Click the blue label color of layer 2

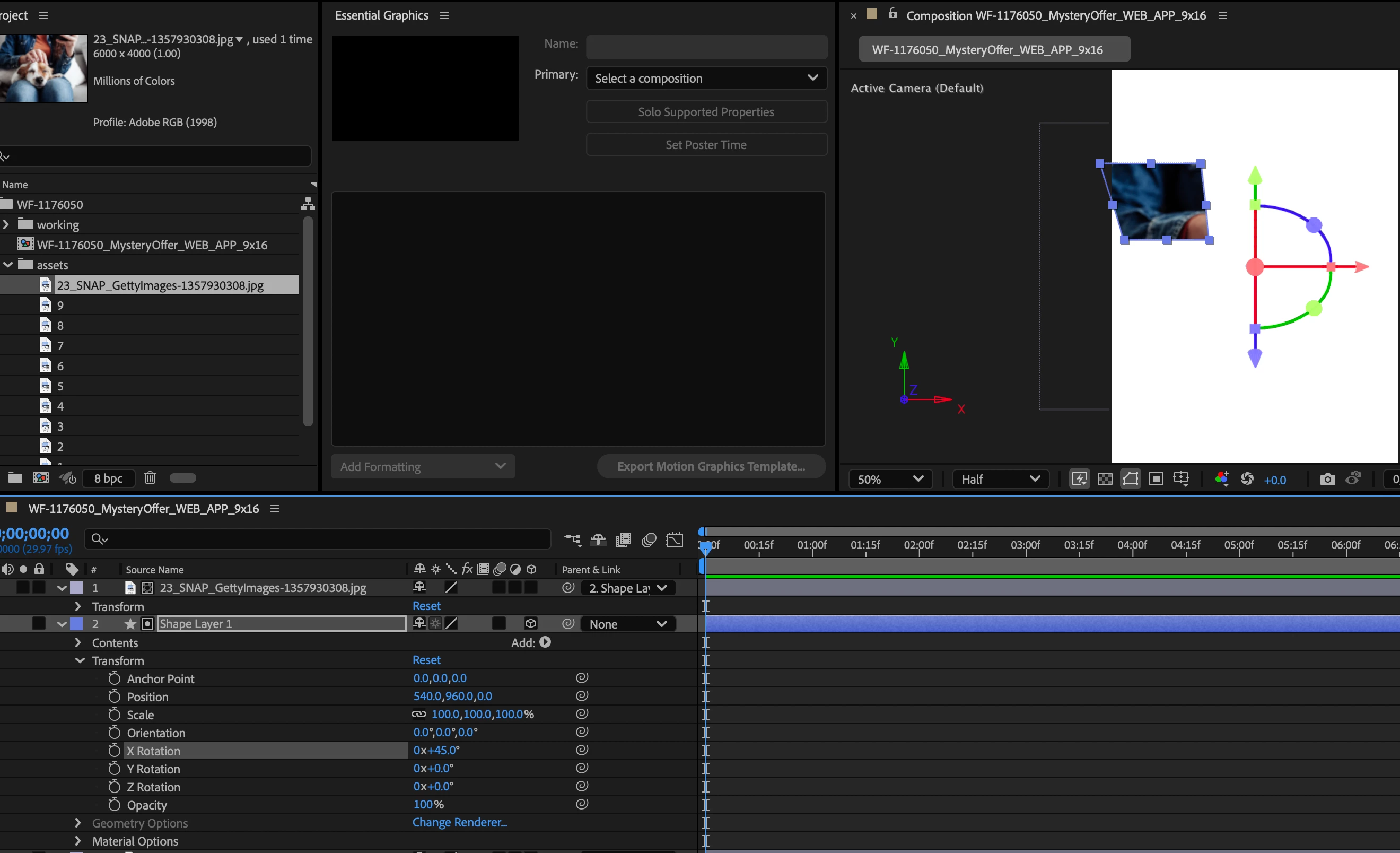click(76, 624)
